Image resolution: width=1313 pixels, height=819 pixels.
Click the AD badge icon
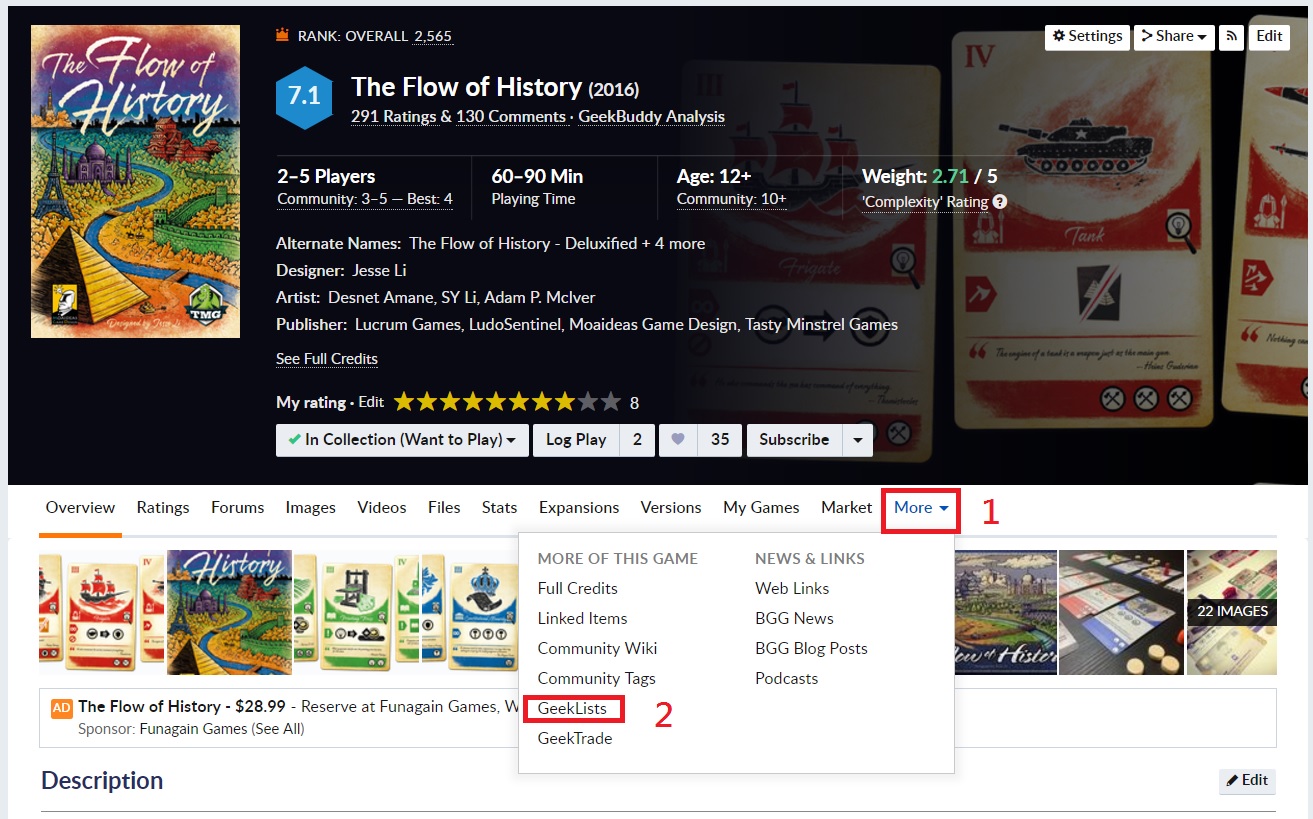61,707
